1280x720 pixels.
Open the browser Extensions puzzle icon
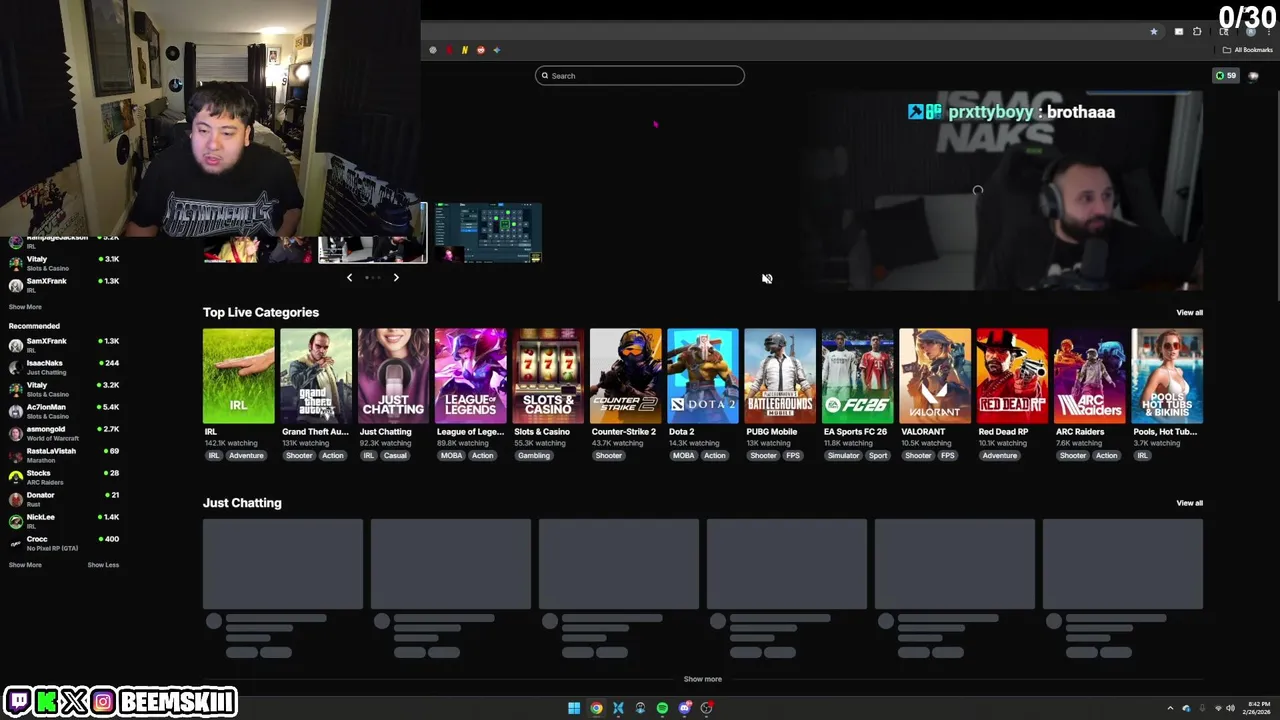(x=1197, y=32)
